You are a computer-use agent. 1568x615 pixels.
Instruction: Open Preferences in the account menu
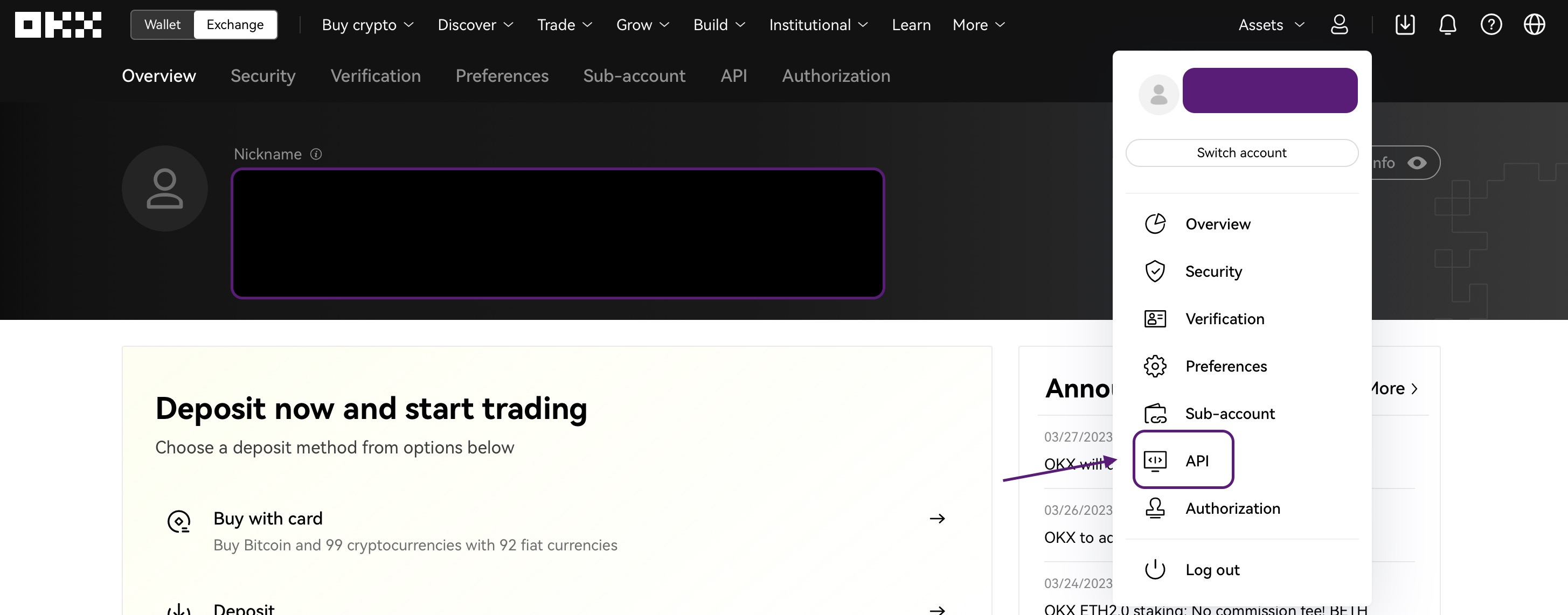click(x=1225, y=366)
